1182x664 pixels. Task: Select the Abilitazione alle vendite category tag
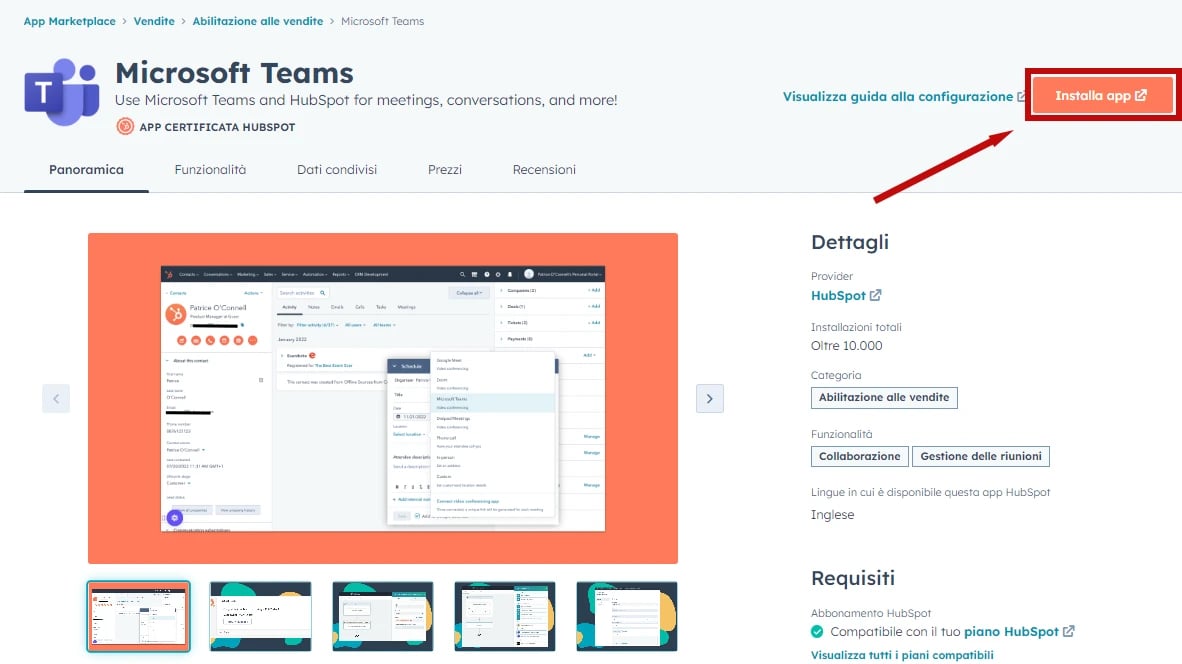(x=884, y=397)
